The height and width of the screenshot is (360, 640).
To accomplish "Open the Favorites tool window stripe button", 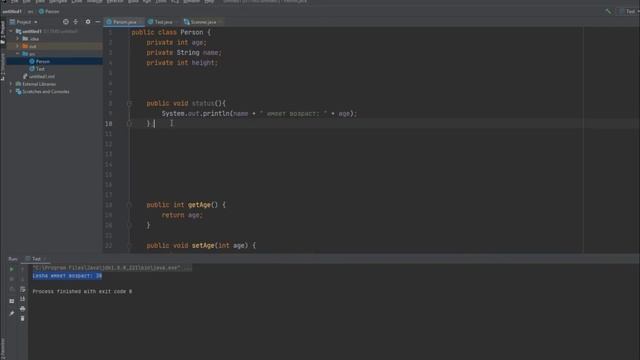I will point(3,348).
